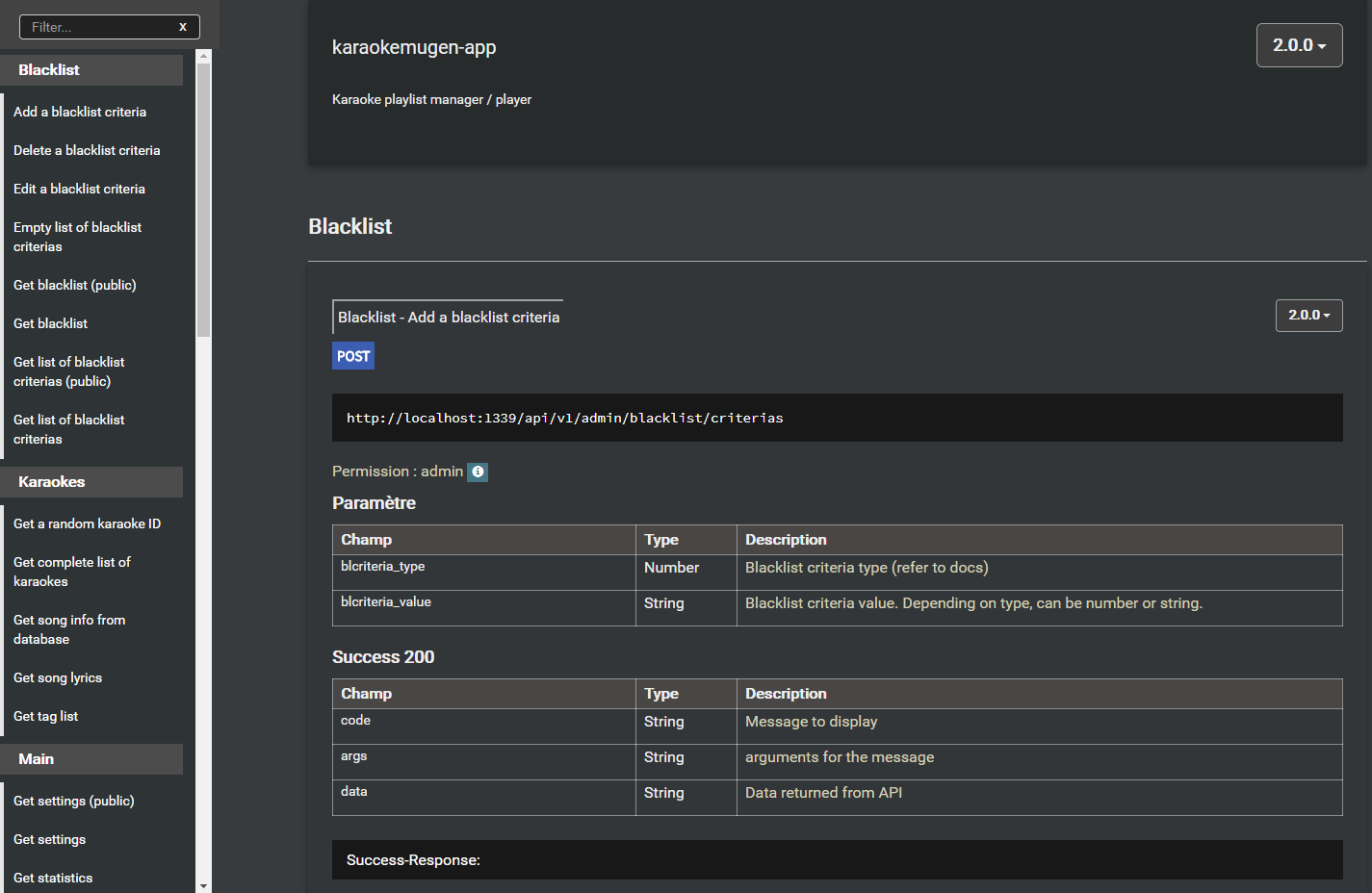Click 'Karaoke playlist manager / player' subtitle
The height and width of the screenshot is (893, 1372).
[431, 99]
